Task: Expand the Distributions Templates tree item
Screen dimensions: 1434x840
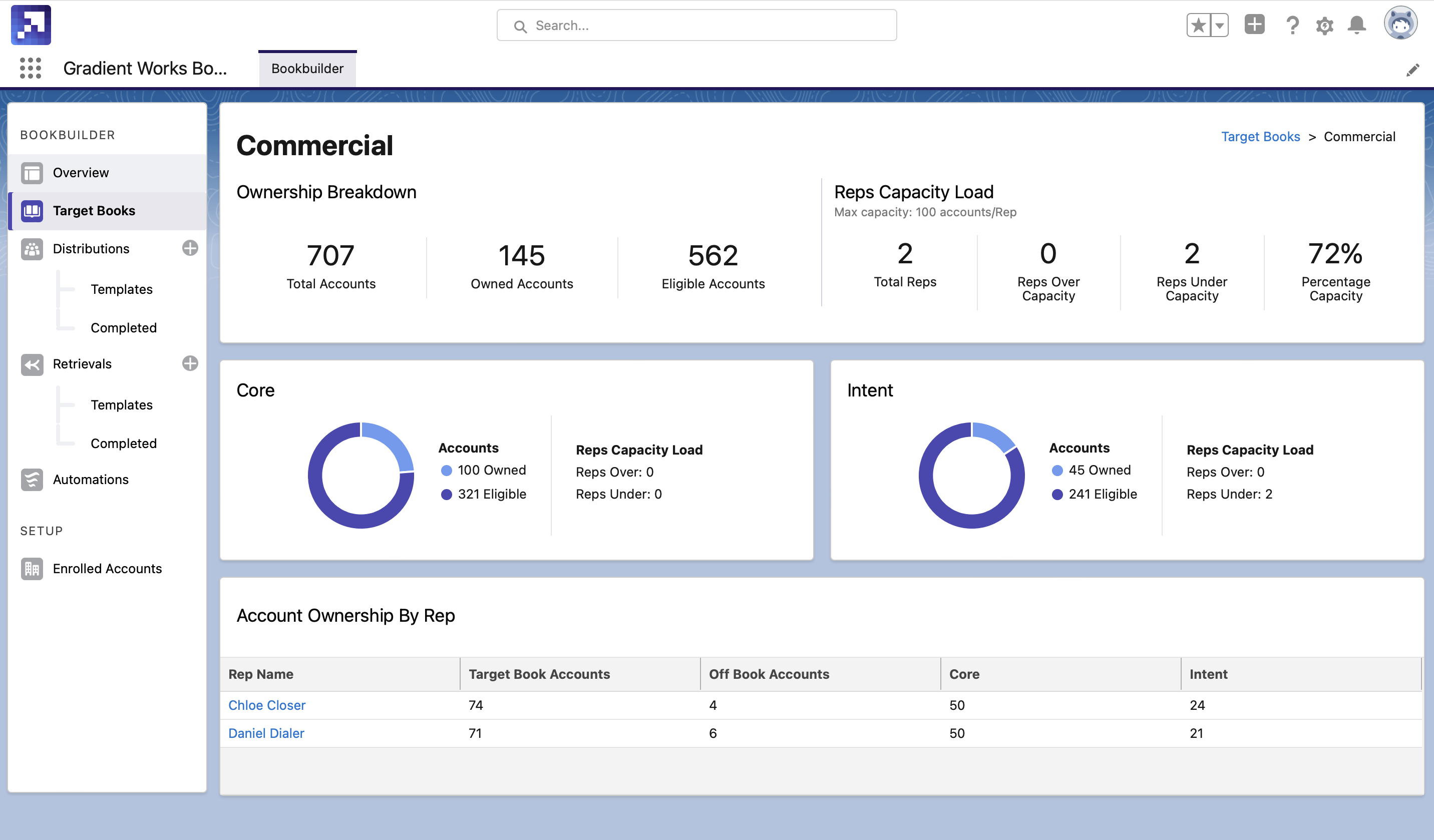Action: coord(121,289)
